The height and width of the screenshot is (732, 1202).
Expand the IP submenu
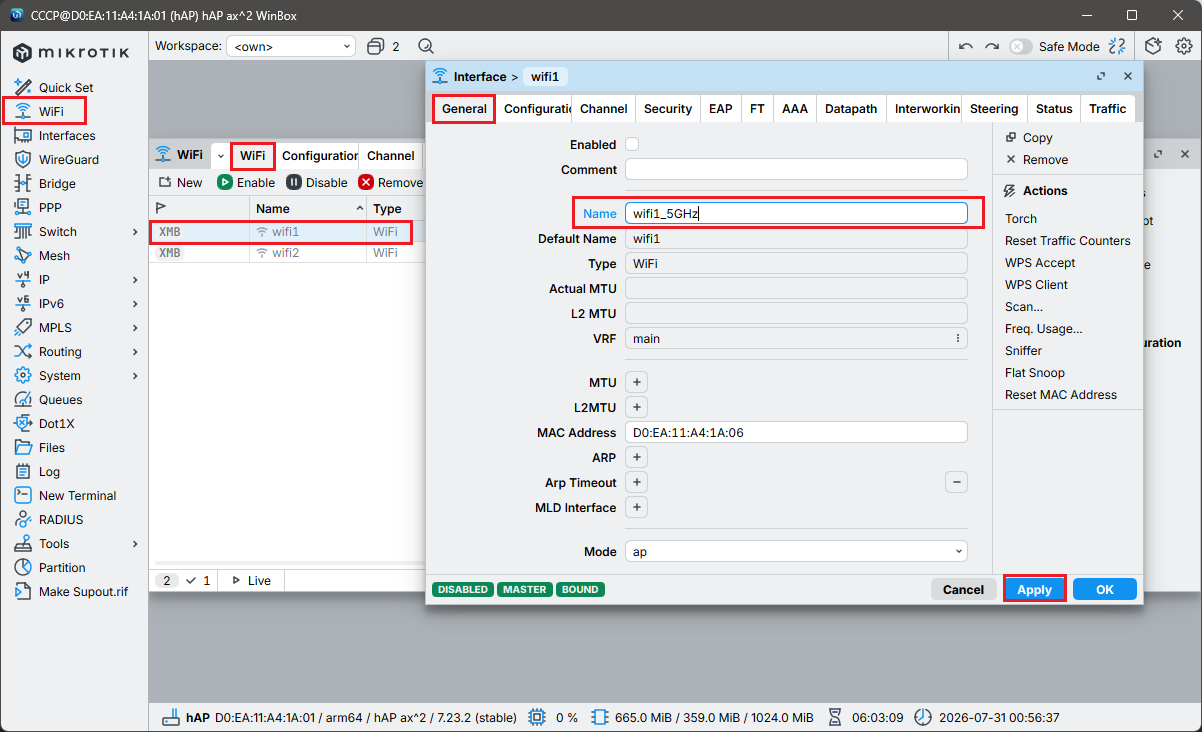click(x=135, y=280)
